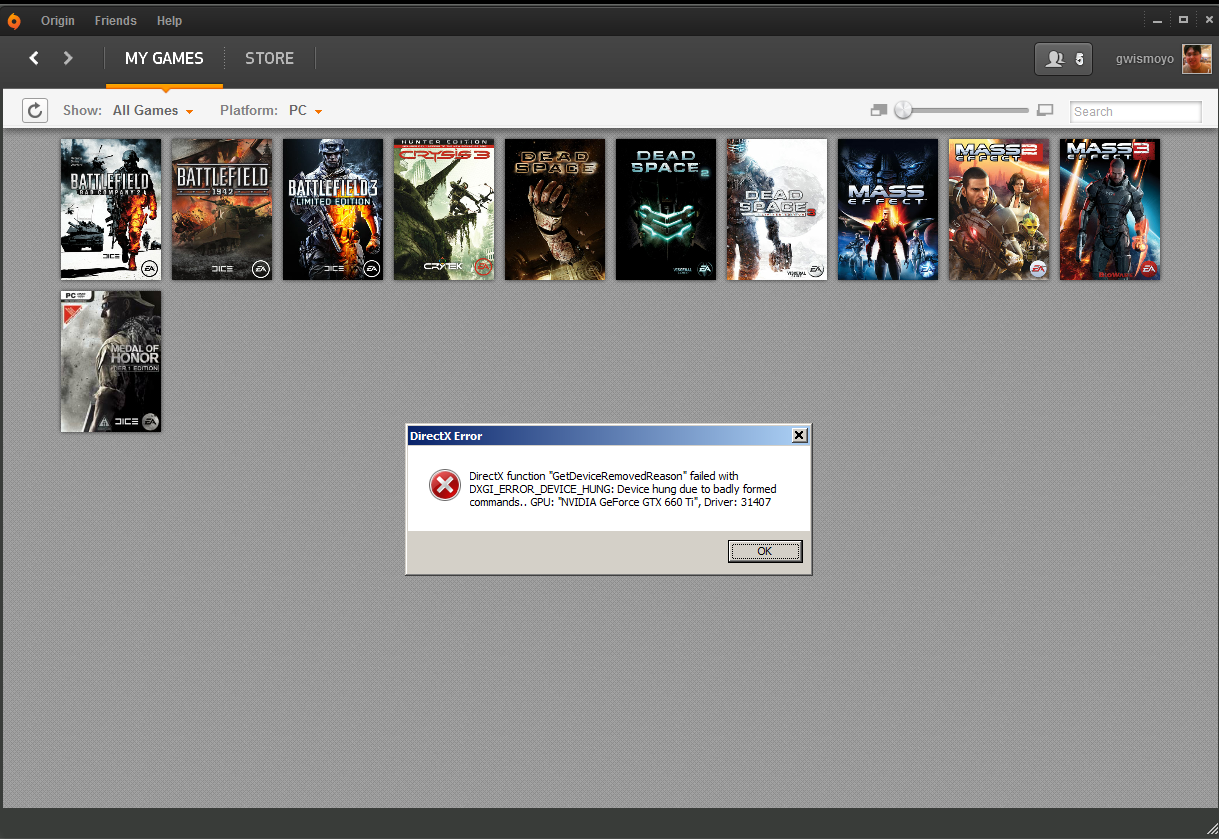Maximize the Origin window
The width and height of the screenshot is (1219, 839).
tap(1183, 20)
